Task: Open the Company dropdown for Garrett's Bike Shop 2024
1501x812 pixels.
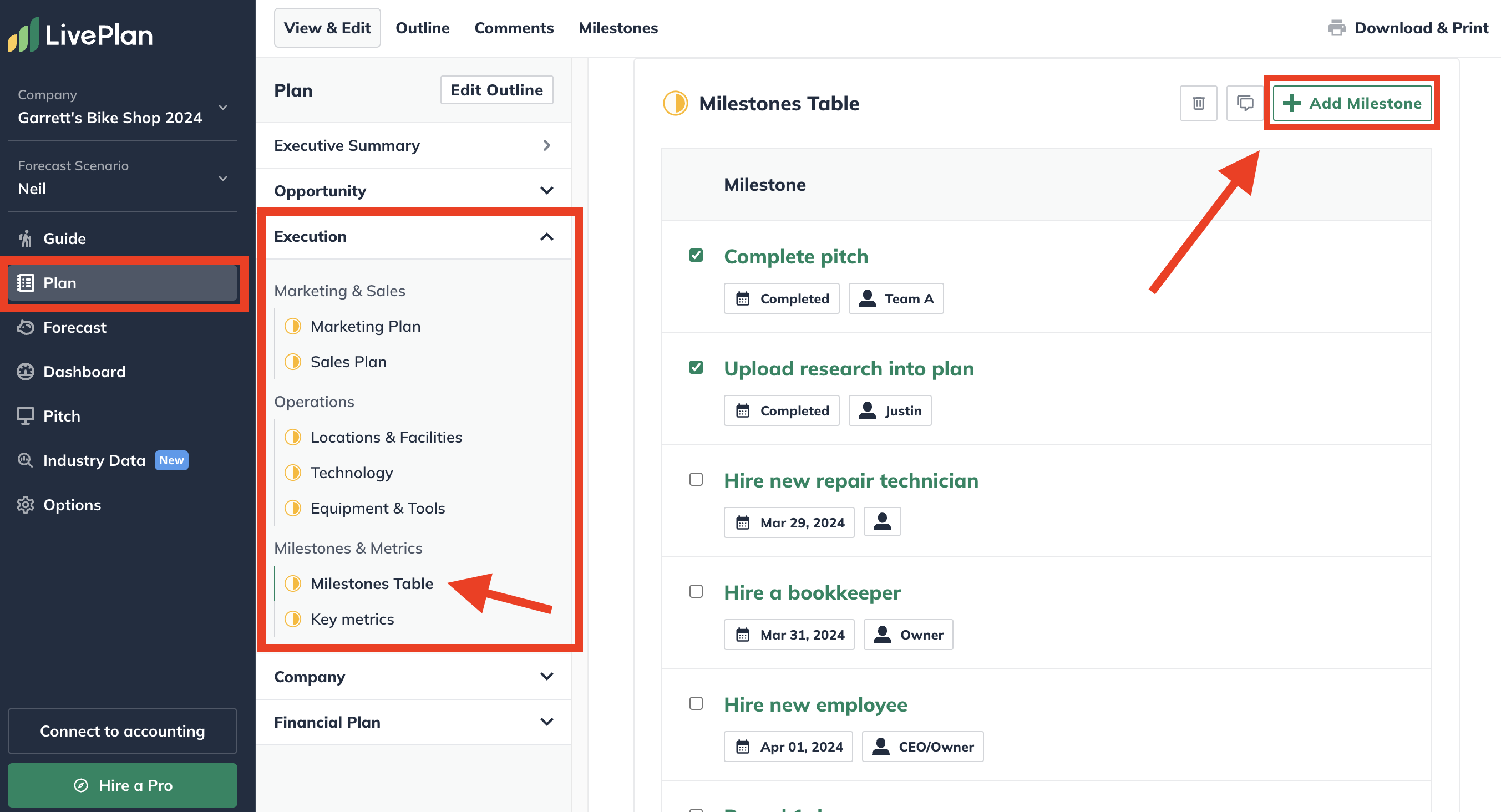Action: pyautogui.click(x=123, y=107)
